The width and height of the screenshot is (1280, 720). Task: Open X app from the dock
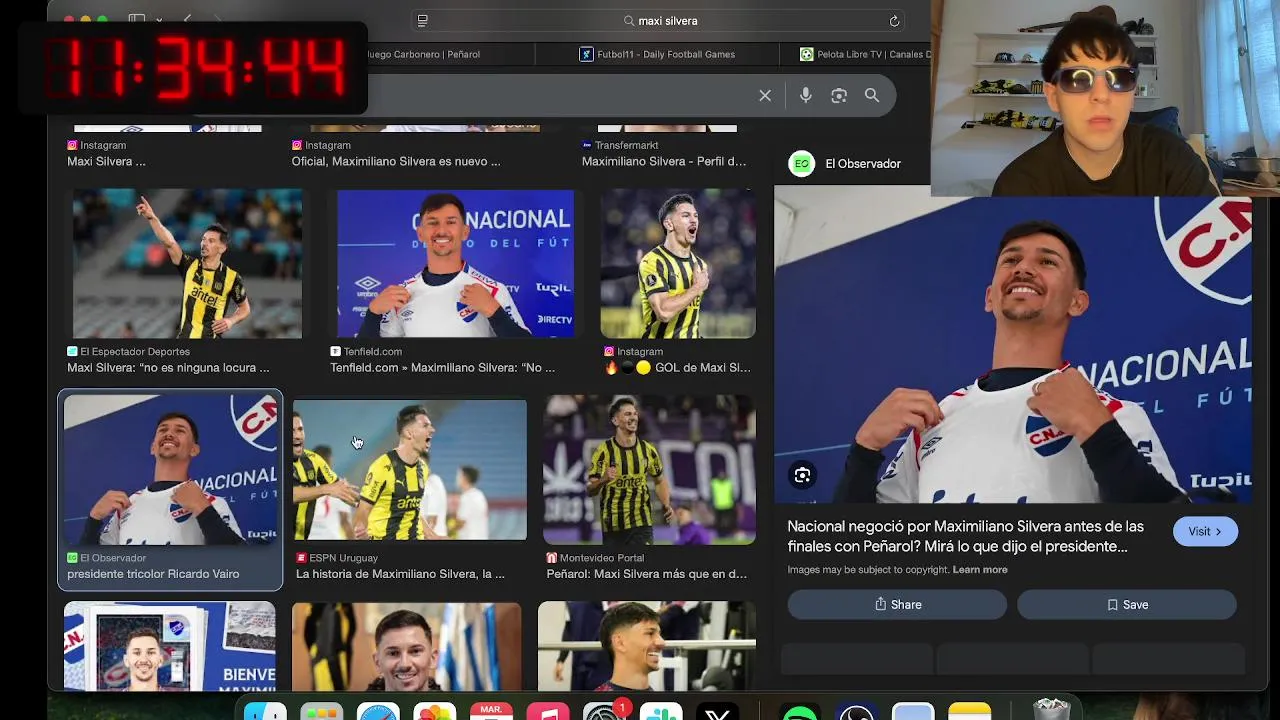(x=718, y=712)
